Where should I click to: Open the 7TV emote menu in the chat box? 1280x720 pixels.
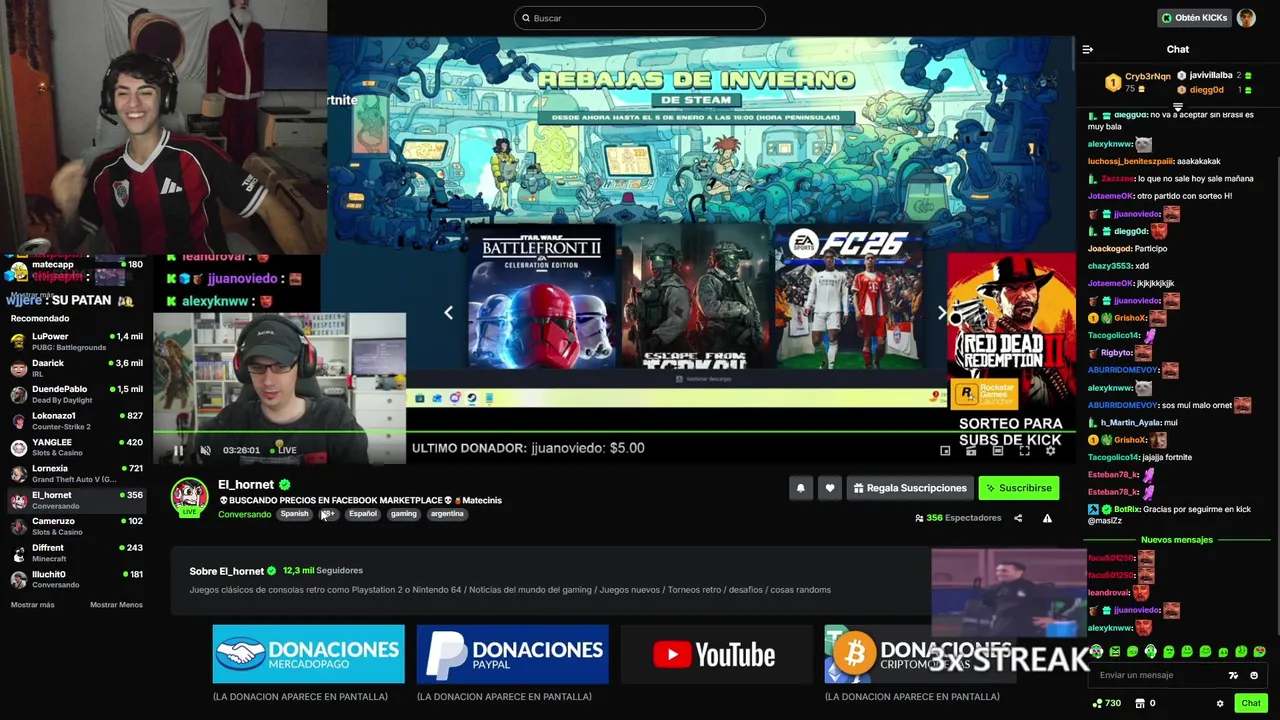(x=1233, y=675)
